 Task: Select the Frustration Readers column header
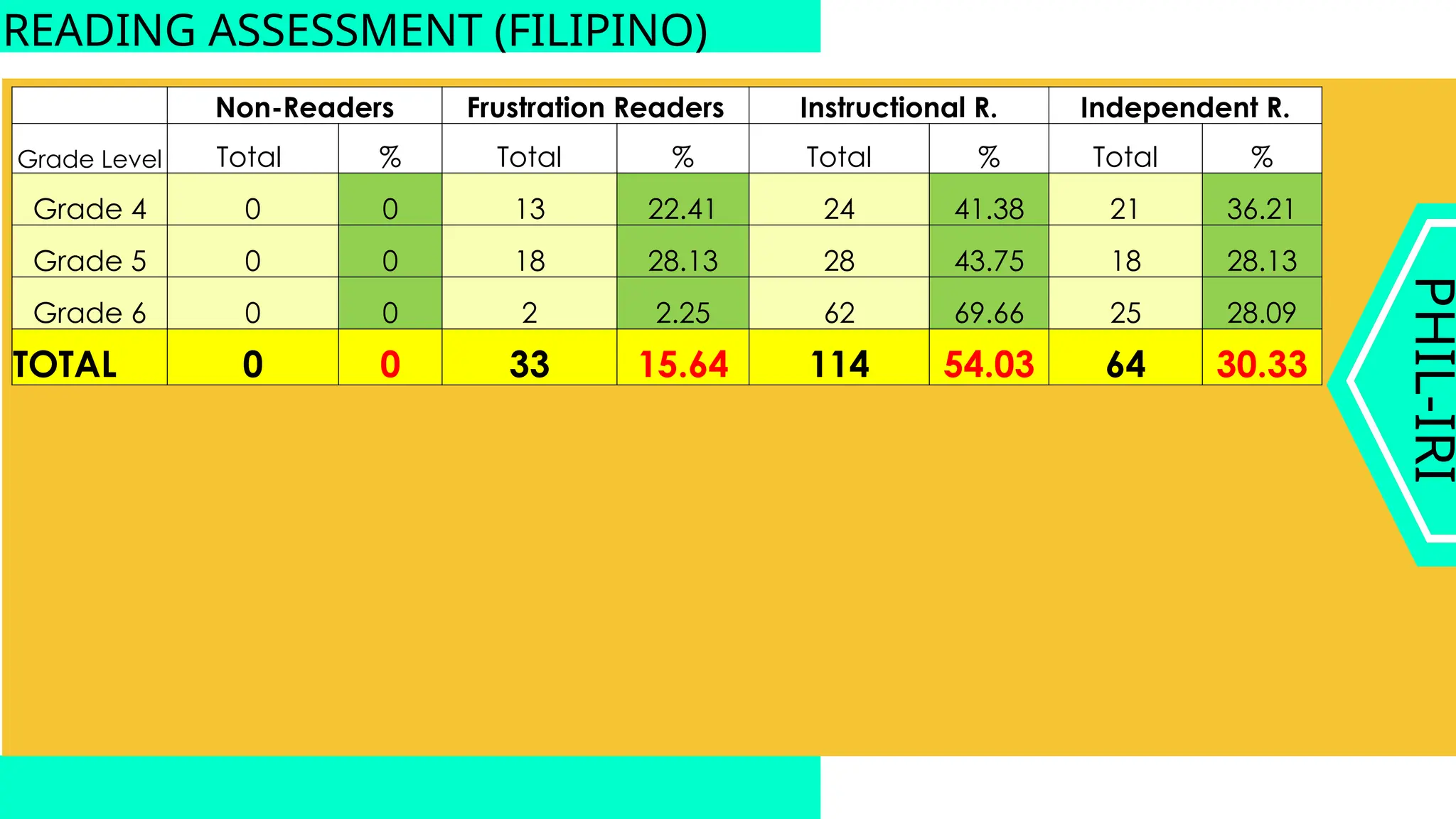click(x=595, y=107)
